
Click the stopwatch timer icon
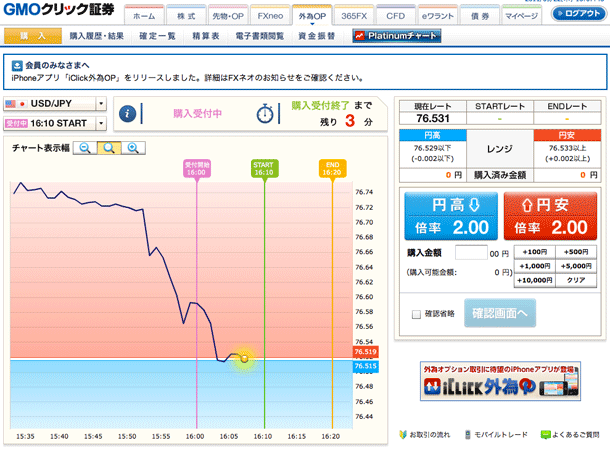tap(265, 114)
